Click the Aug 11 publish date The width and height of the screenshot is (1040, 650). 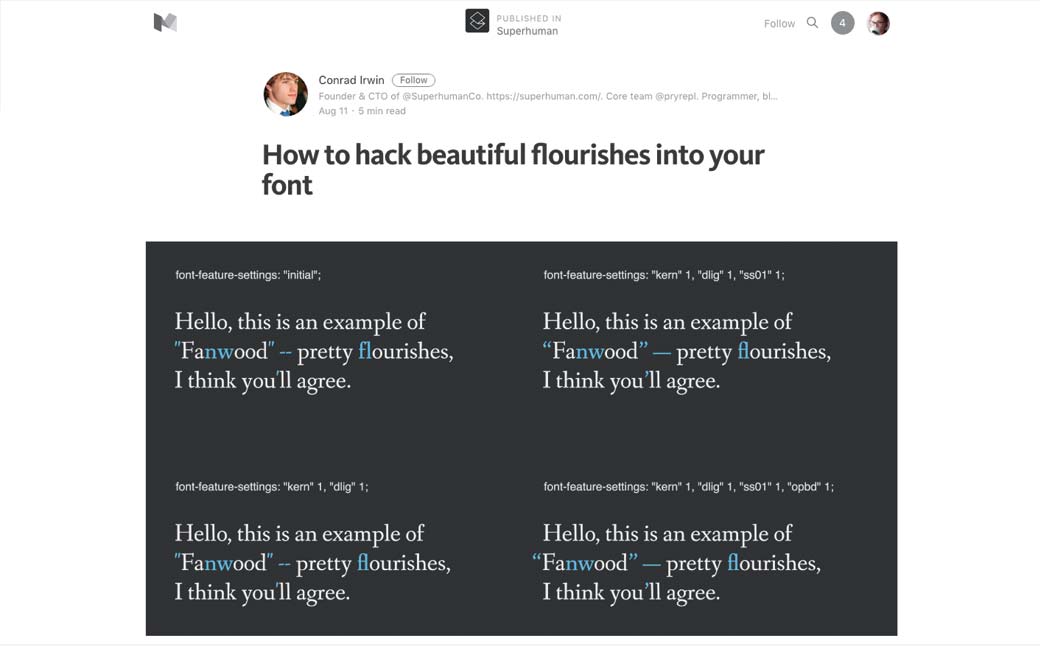coord(333,111)
